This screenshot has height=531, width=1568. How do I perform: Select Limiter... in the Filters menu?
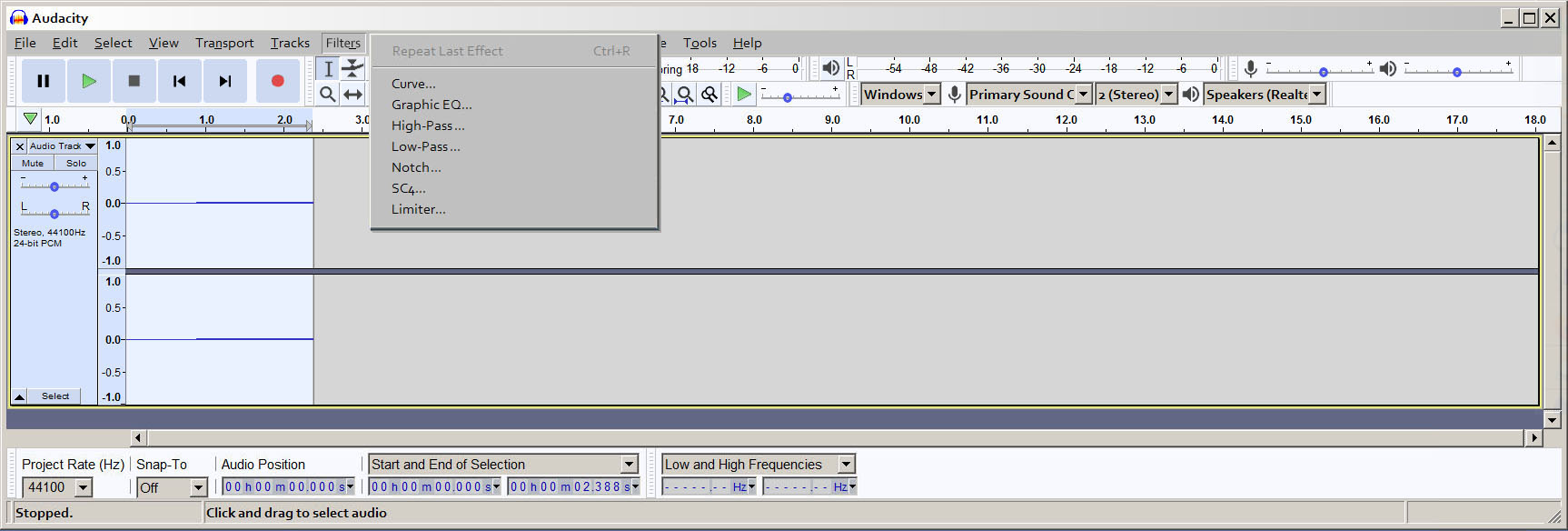pos(418,209)
